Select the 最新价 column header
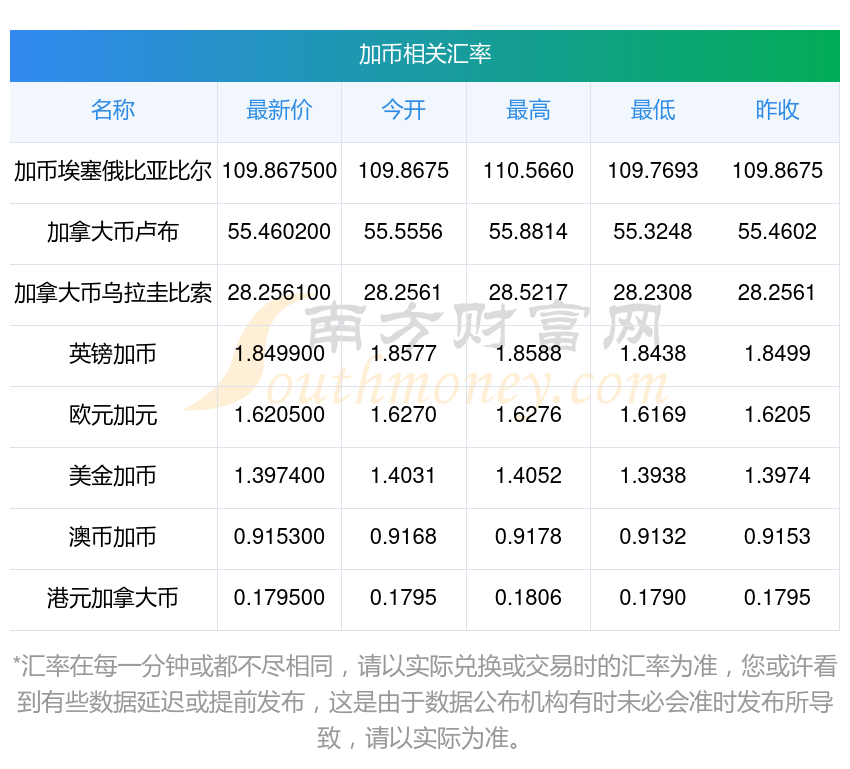This screenshot has height=769, width=850. pyautogui.click(x=279, y=111)
